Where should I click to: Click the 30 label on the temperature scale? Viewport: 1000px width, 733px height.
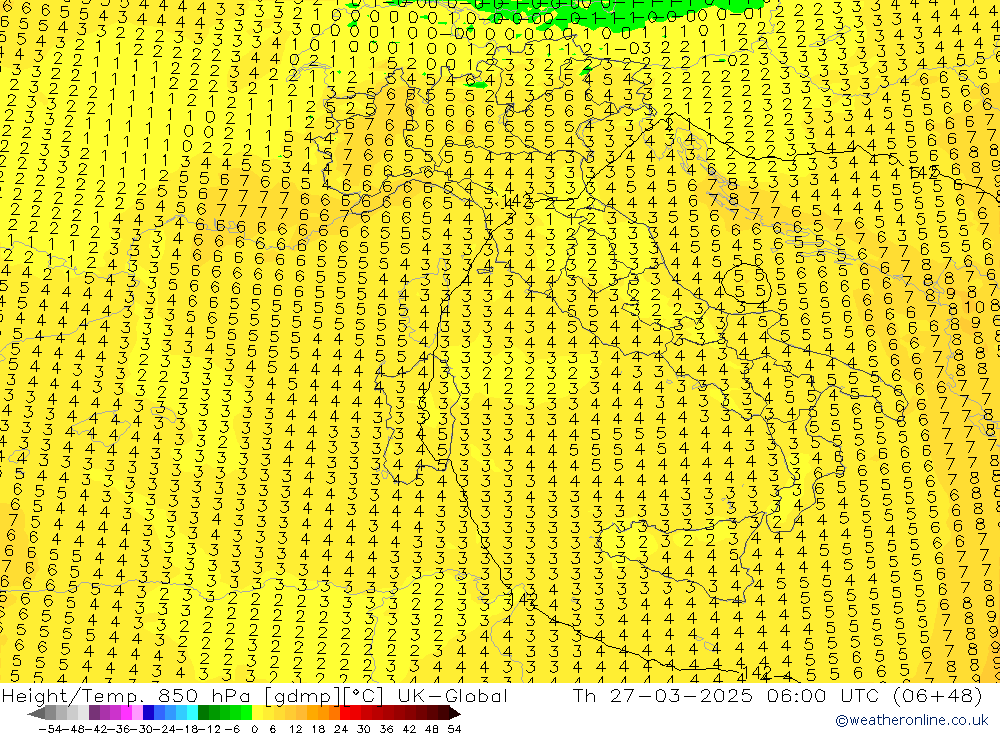point(364,729)
